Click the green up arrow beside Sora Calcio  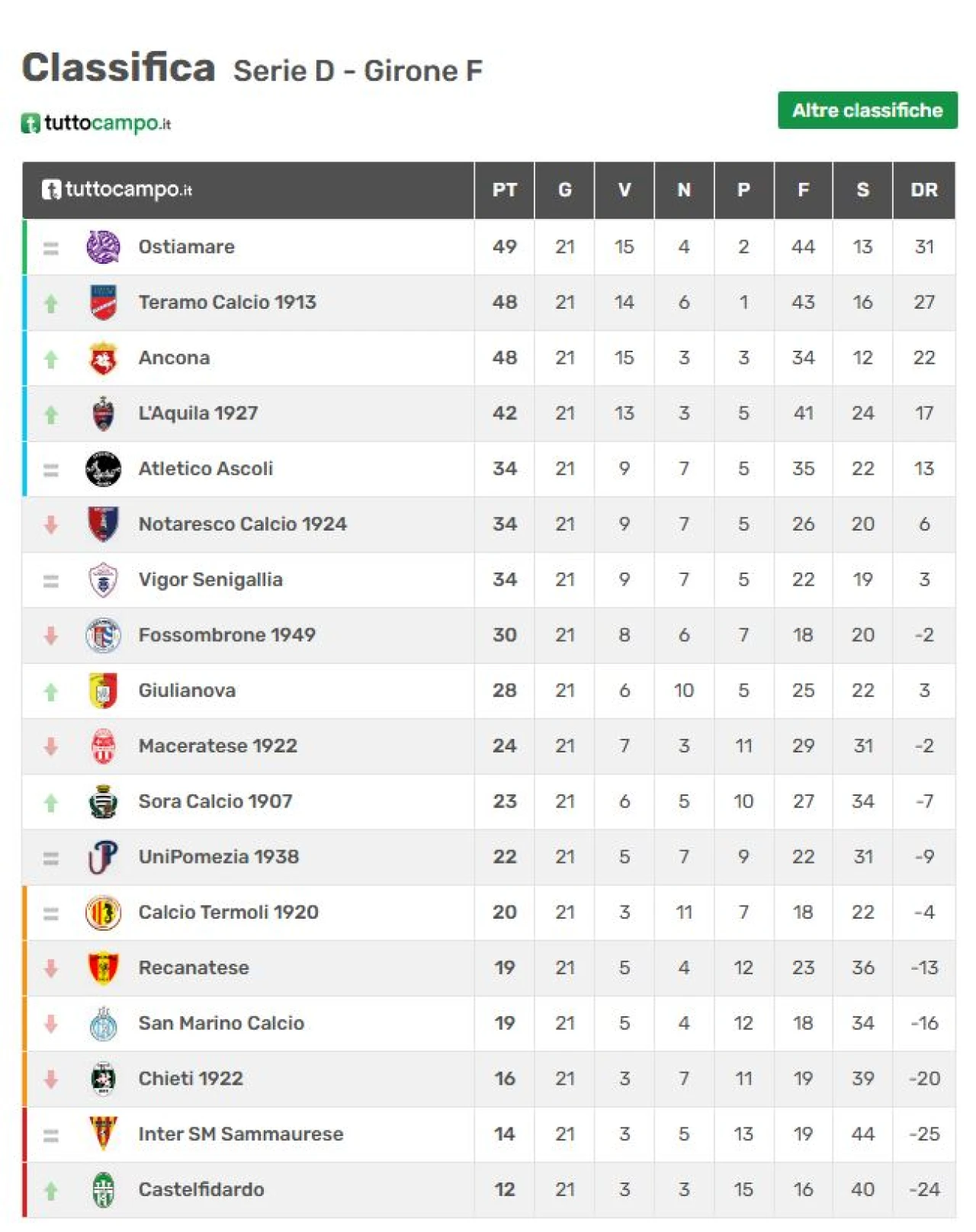click(x=51, y=802)
